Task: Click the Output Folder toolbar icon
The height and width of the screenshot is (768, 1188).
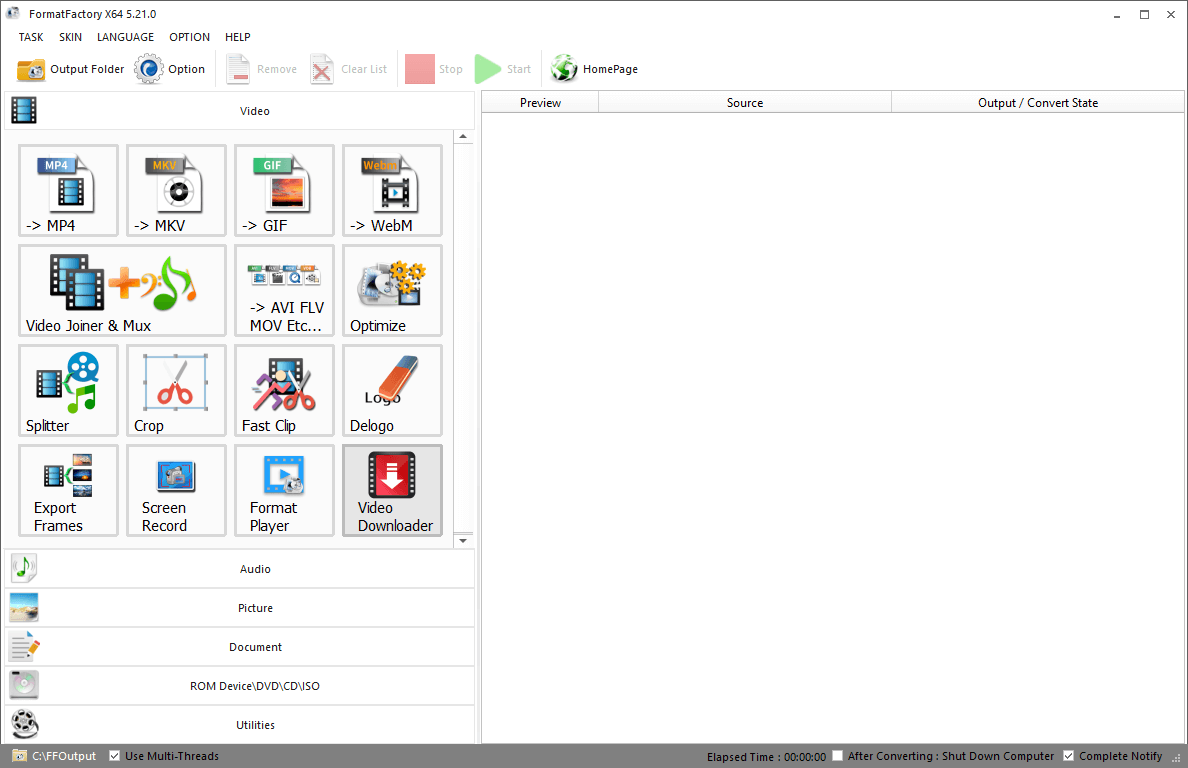Action: coord(31,69)
